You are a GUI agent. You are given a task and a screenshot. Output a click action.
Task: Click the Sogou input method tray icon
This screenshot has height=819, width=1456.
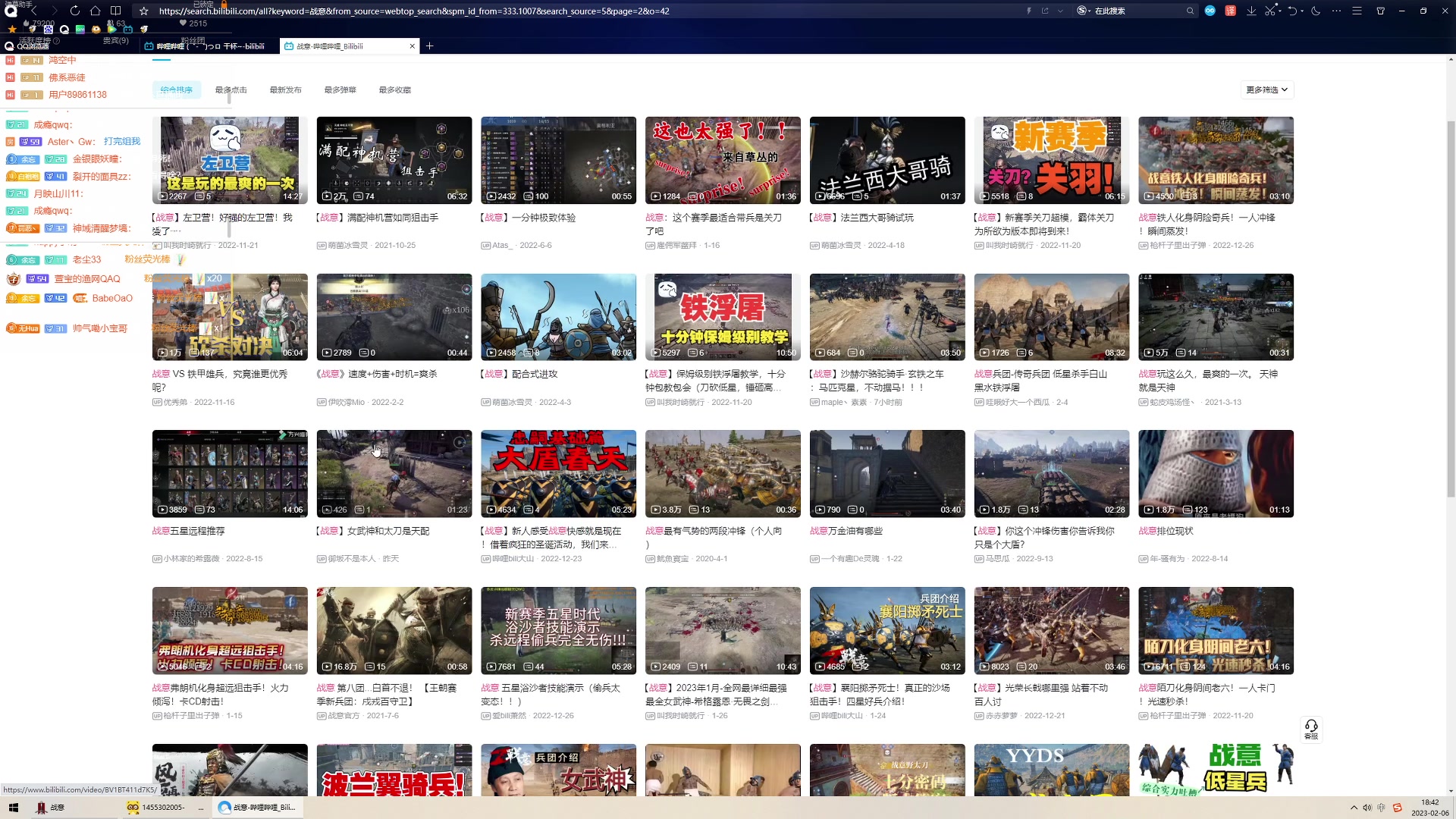click(x=1397, y=808)
